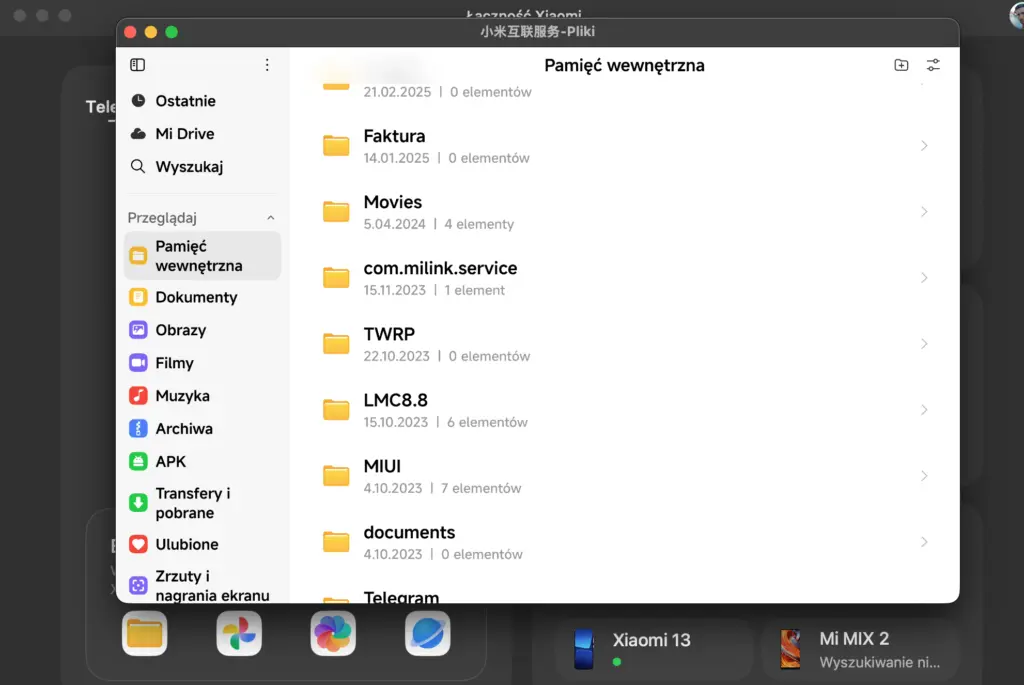Open Filmy category
The height and width of the screenshot is (685, 1024).
[x=174, y=363]
